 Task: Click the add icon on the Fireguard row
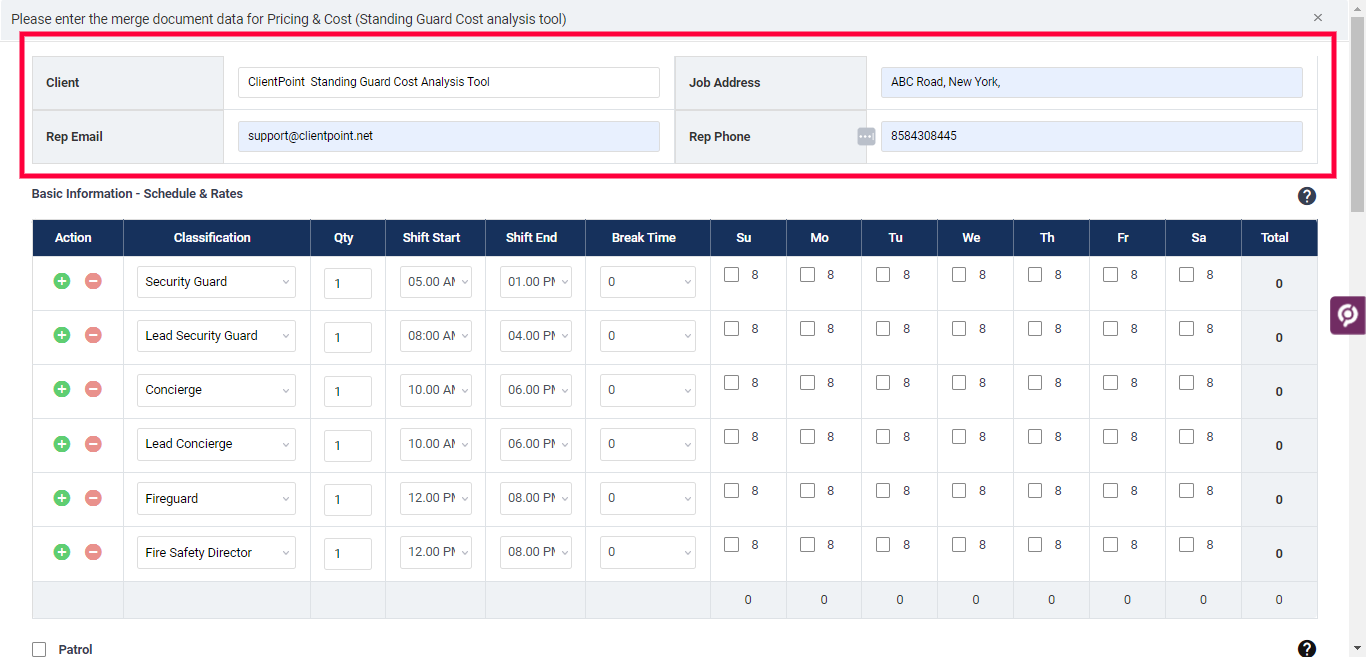click(61, 498)
